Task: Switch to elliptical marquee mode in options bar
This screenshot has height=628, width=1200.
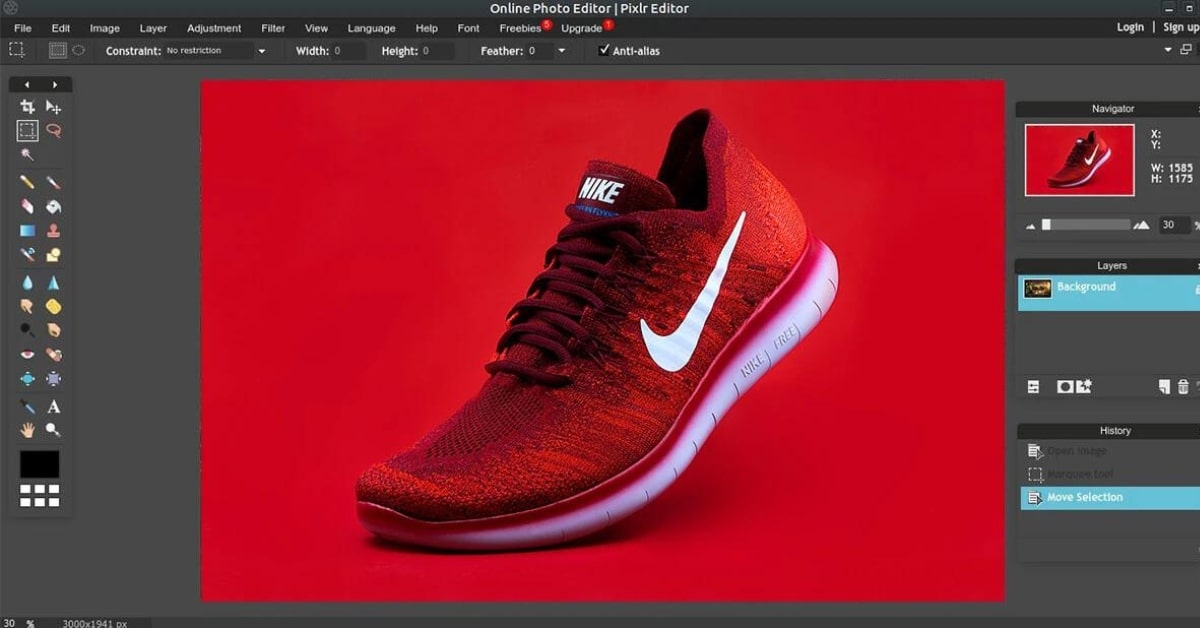Action: pos(79,50)
